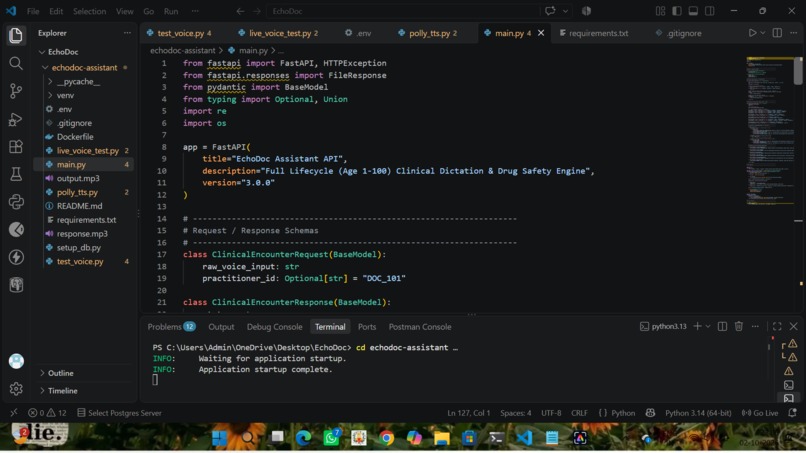
Task: Click the editor vertical scrollbar thumb
Action: [798, 70]
